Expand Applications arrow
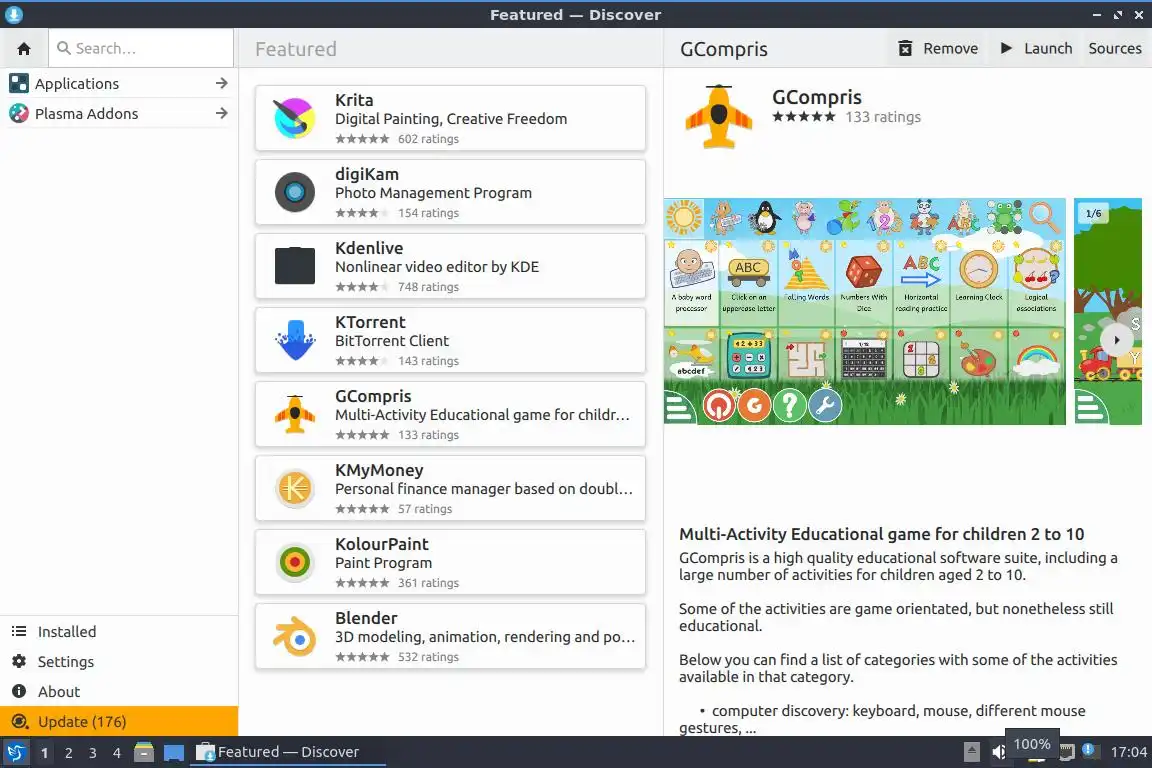The height and width of the screenshot is (768, 1152). [221, 84]
